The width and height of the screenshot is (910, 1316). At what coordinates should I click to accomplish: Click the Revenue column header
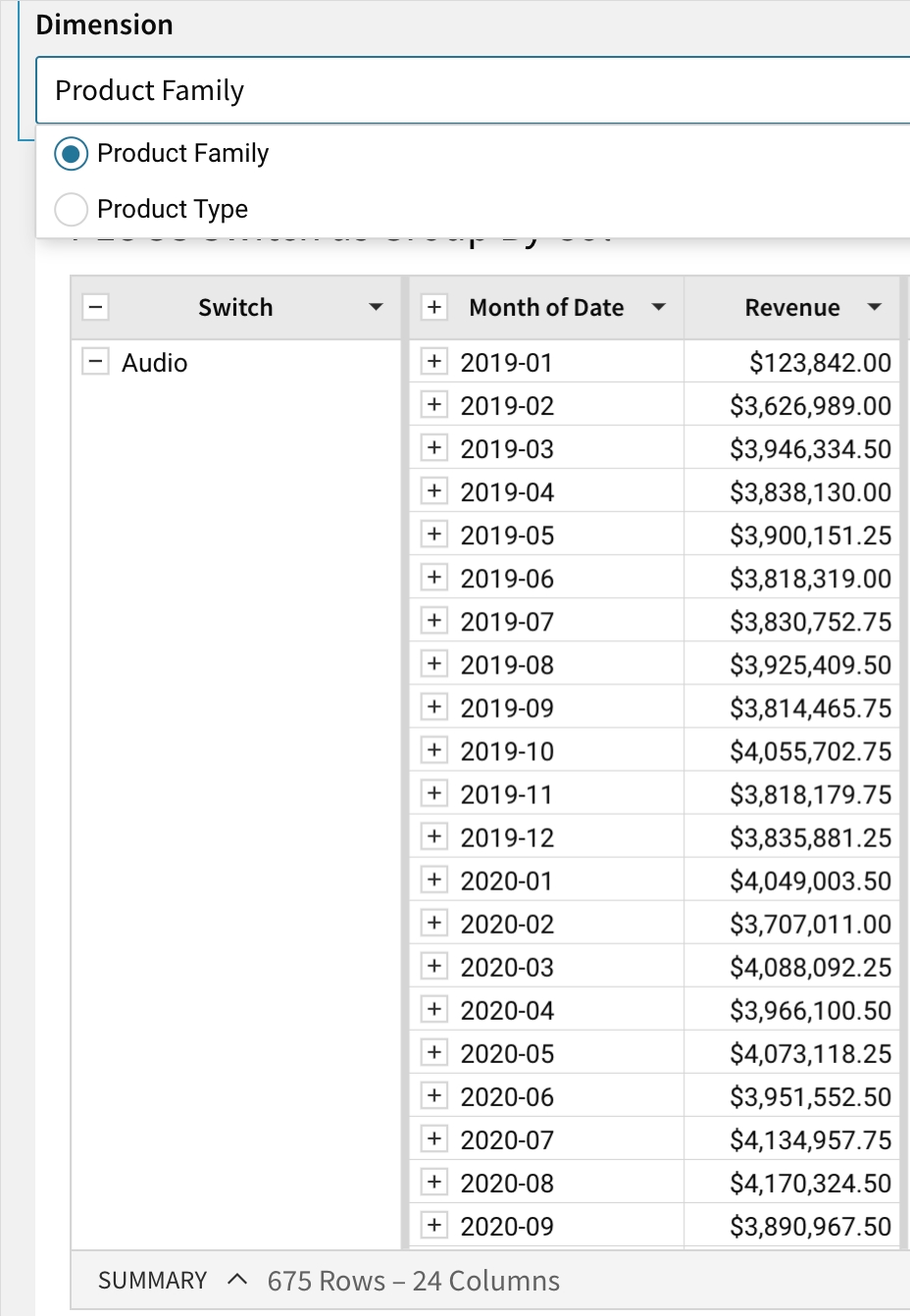pyautogui.click(x=791, y=308)
